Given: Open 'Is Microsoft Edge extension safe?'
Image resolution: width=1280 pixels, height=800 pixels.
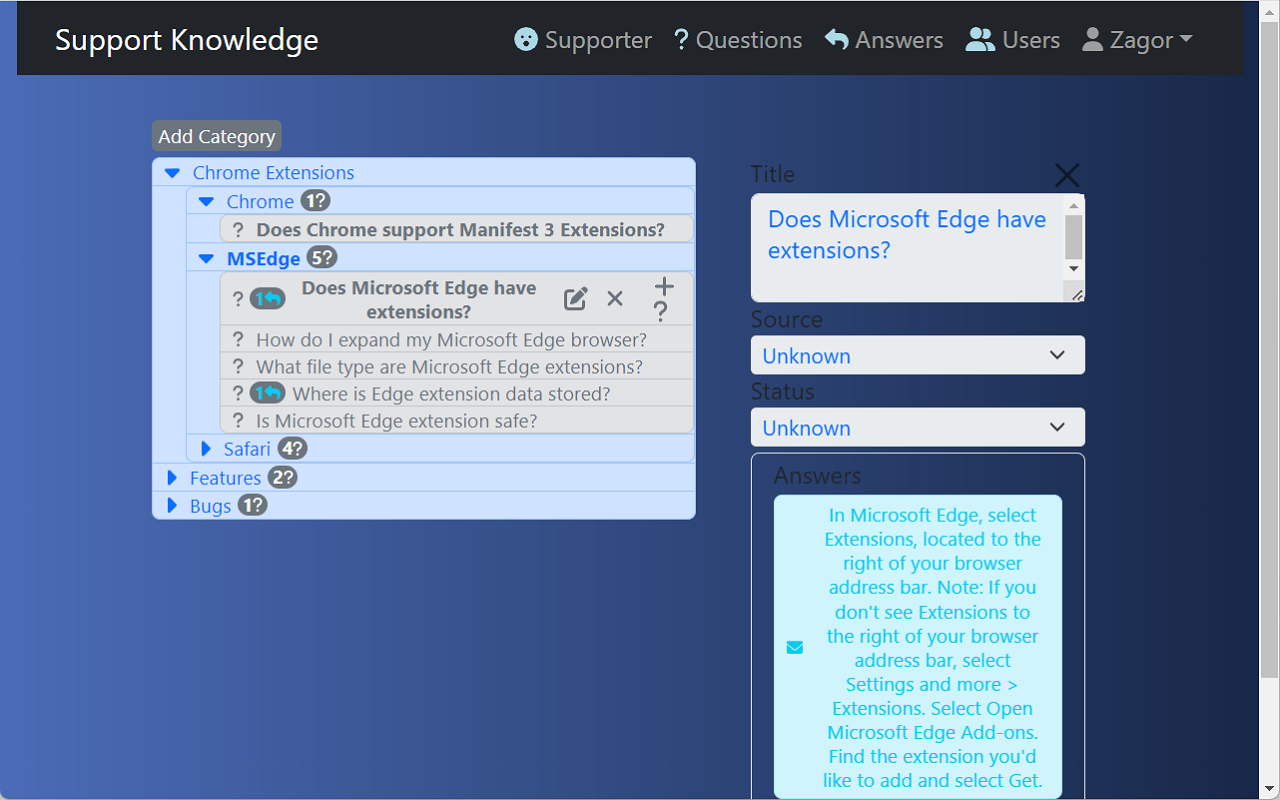Looking at the screenshot, I should tap(396, 421).
